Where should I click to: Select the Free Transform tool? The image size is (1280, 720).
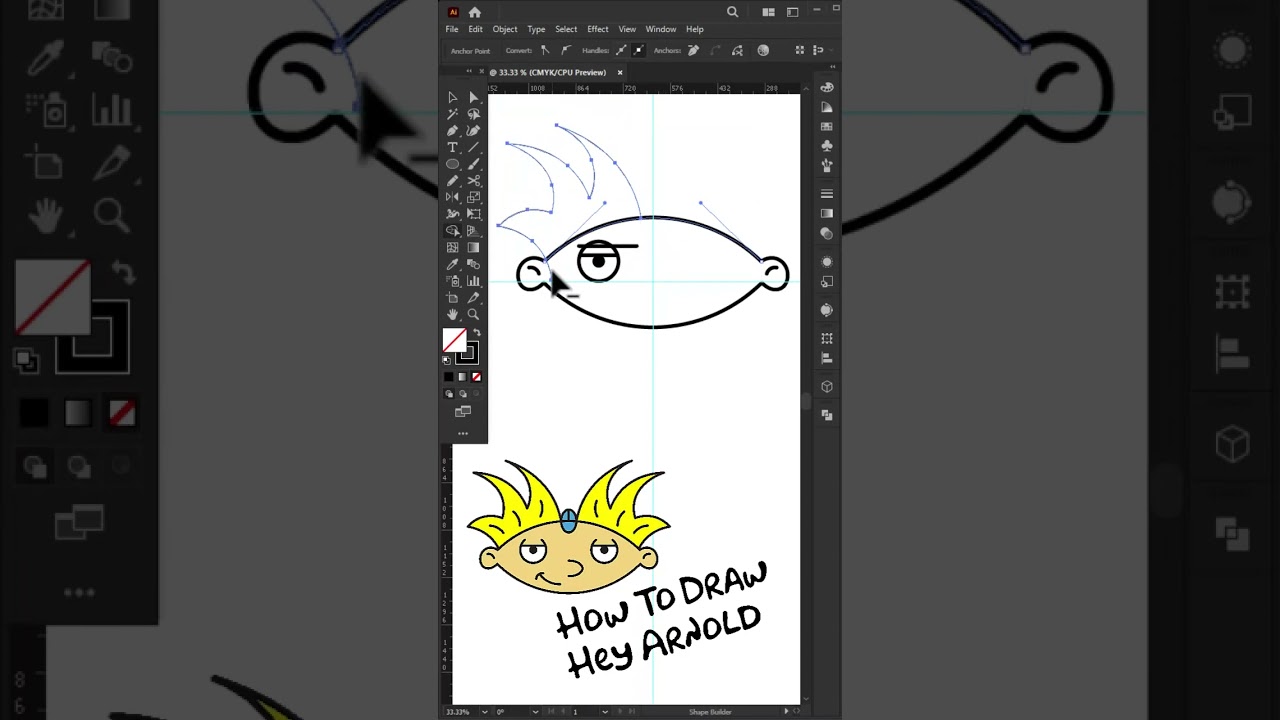pos(473,214)
